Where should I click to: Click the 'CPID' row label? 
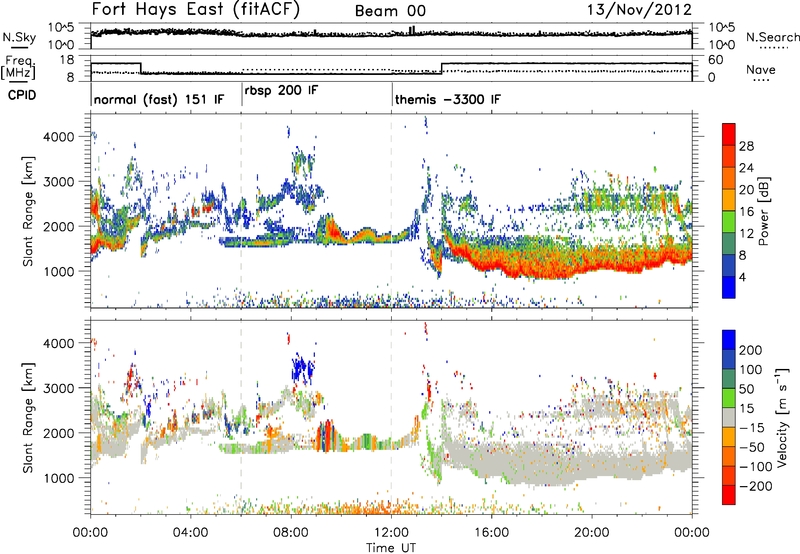(22, 95)
